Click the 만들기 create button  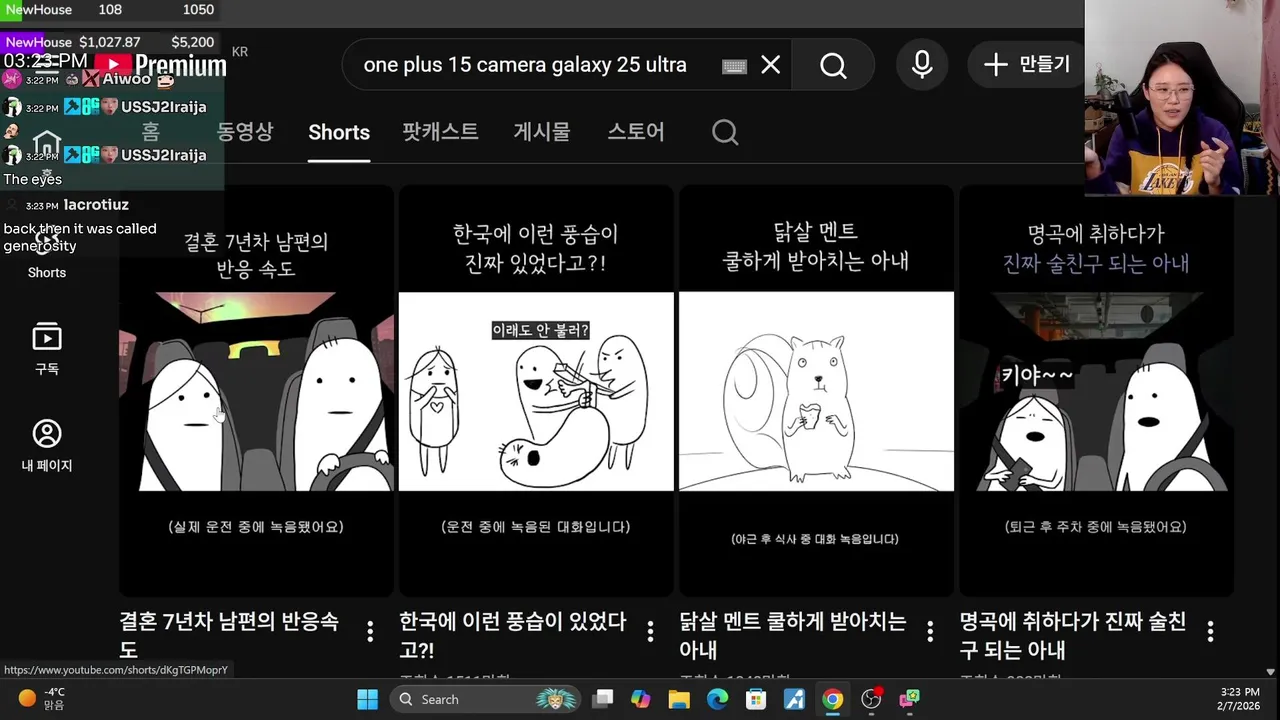(1026, 65)
